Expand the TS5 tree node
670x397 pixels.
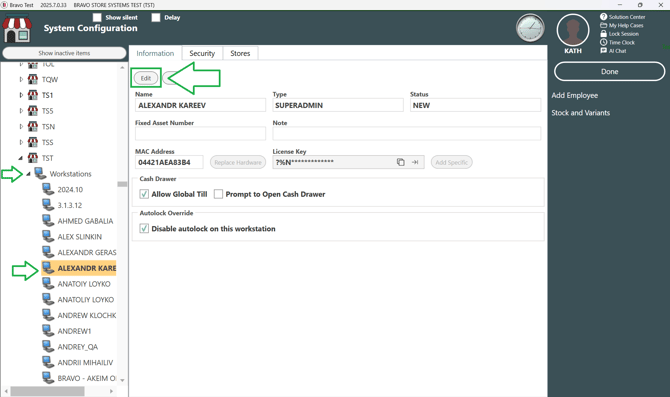click(21, 111)
